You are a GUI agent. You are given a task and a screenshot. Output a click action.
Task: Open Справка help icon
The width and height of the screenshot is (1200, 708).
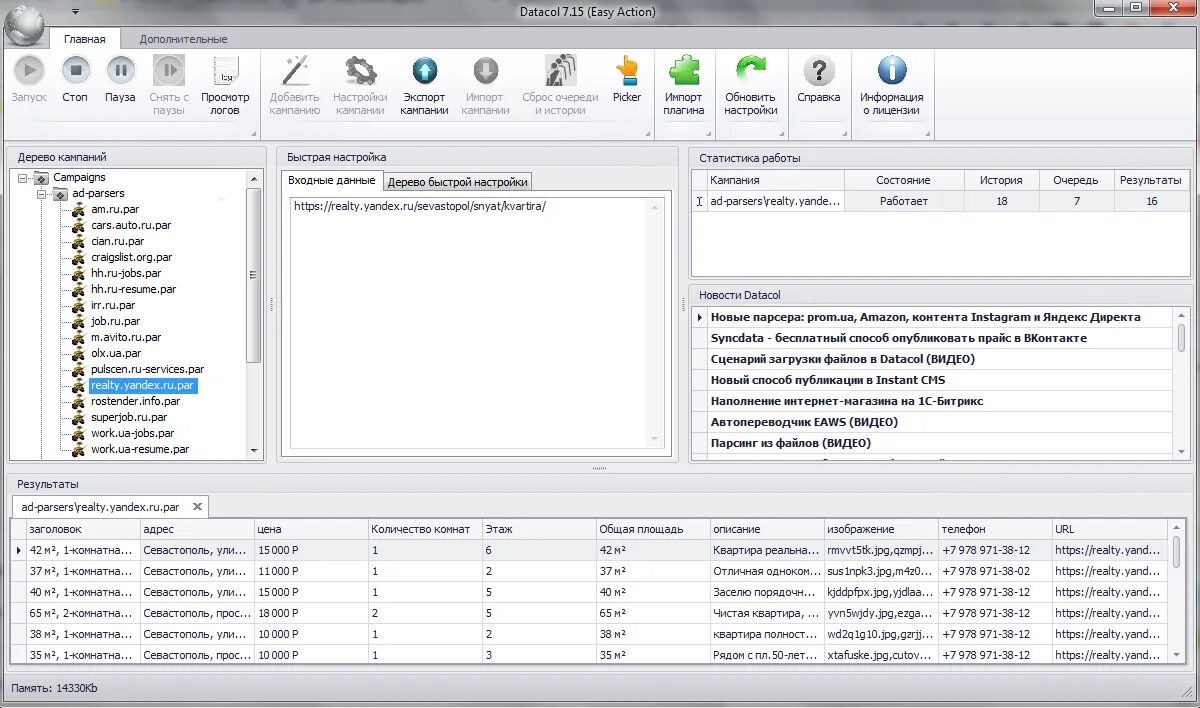click(x=819, y=70)
